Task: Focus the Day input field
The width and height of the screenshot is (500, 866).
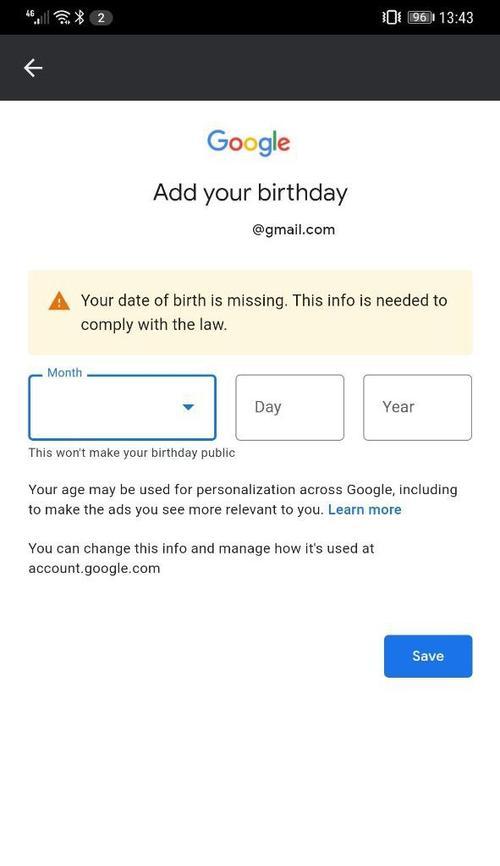Action: tap(290, 408)
